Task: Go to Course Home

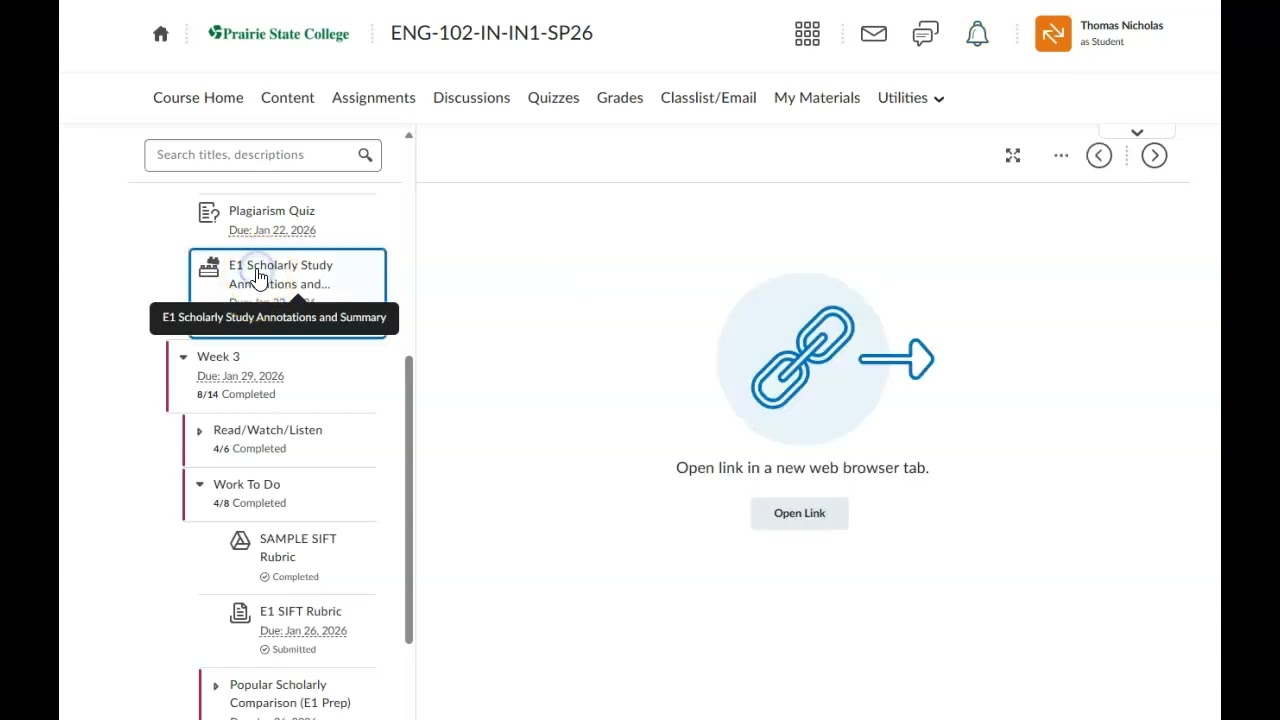Action: 198,97
